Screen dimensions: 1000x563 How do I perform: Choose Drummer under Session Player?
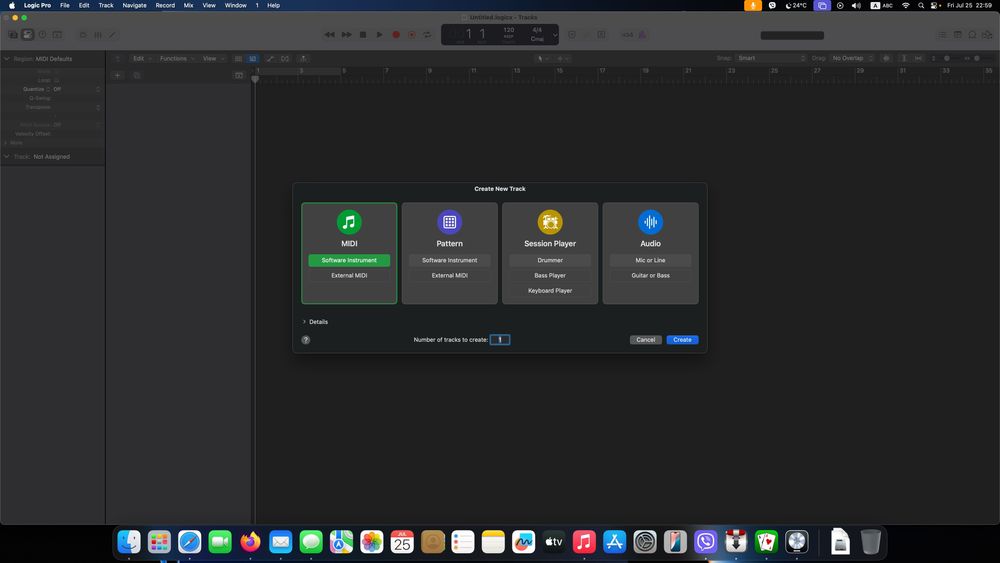tap(550, 260)
